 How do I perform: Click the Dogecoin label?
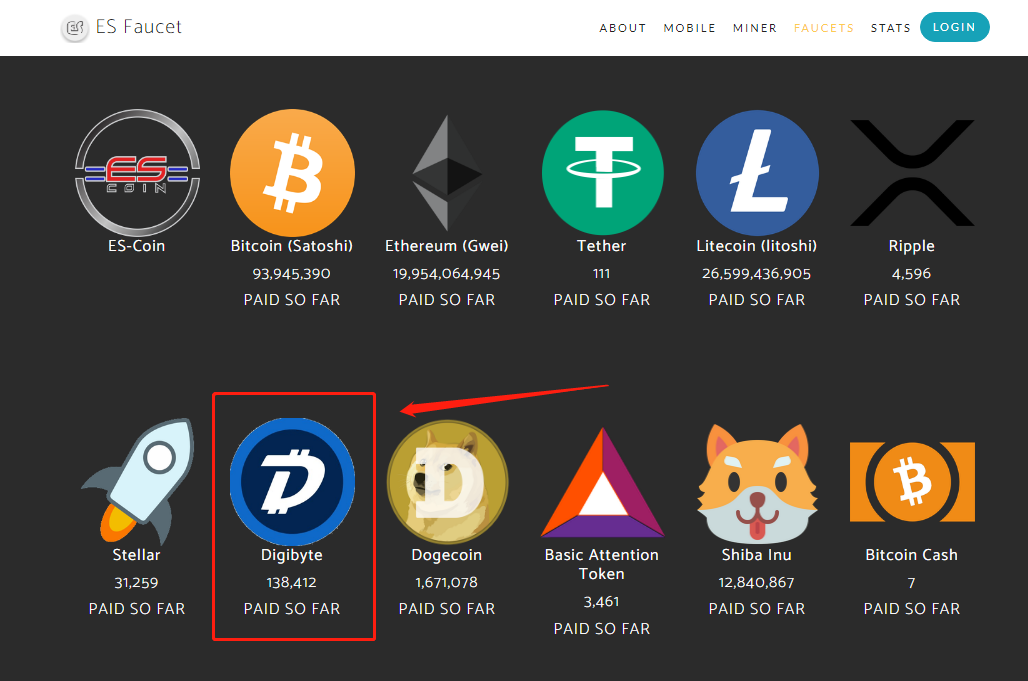[x=446, y=555]
